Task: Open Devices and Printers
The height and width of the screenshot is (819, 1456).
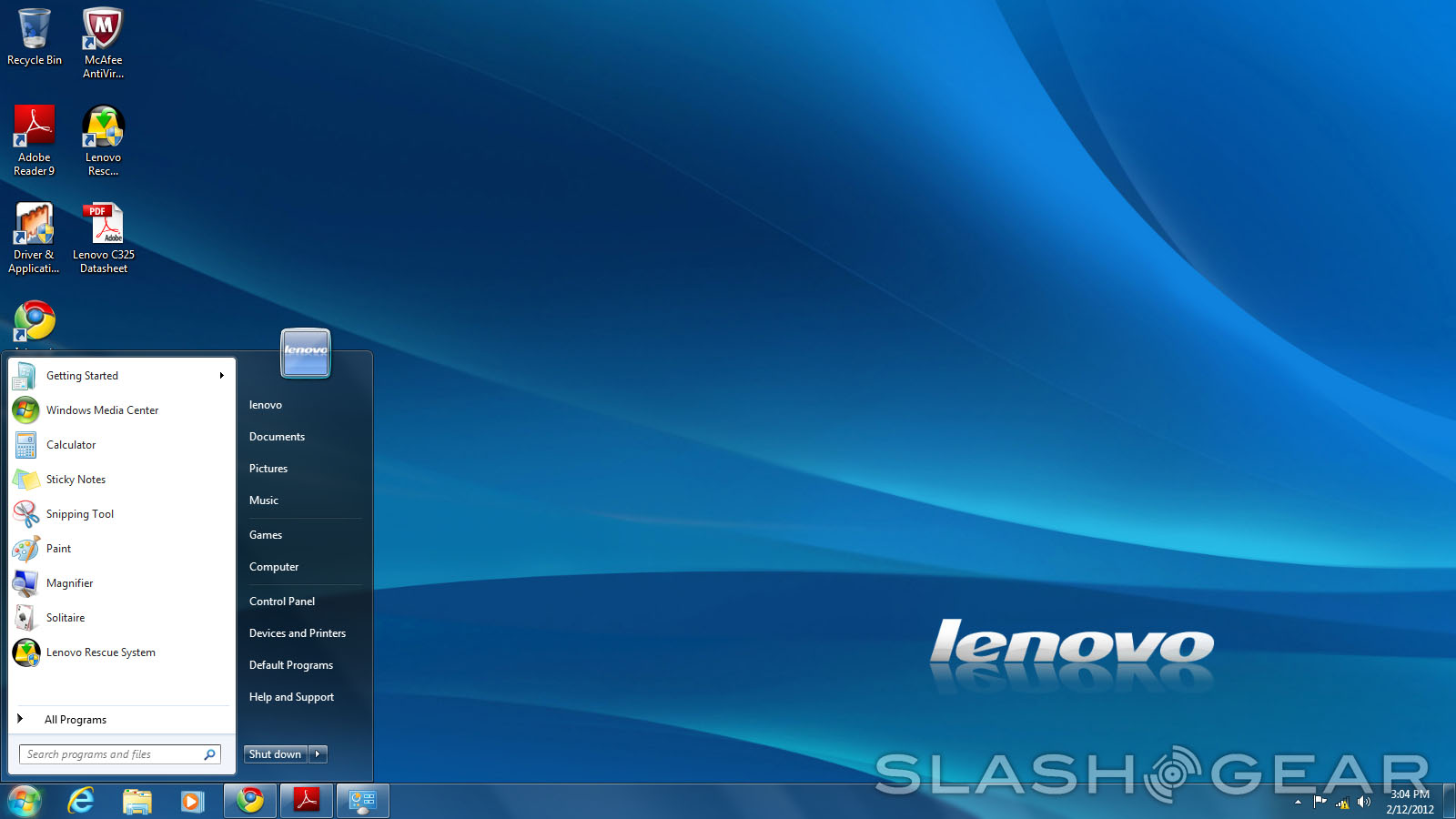Action: click(x=298, y=633)
